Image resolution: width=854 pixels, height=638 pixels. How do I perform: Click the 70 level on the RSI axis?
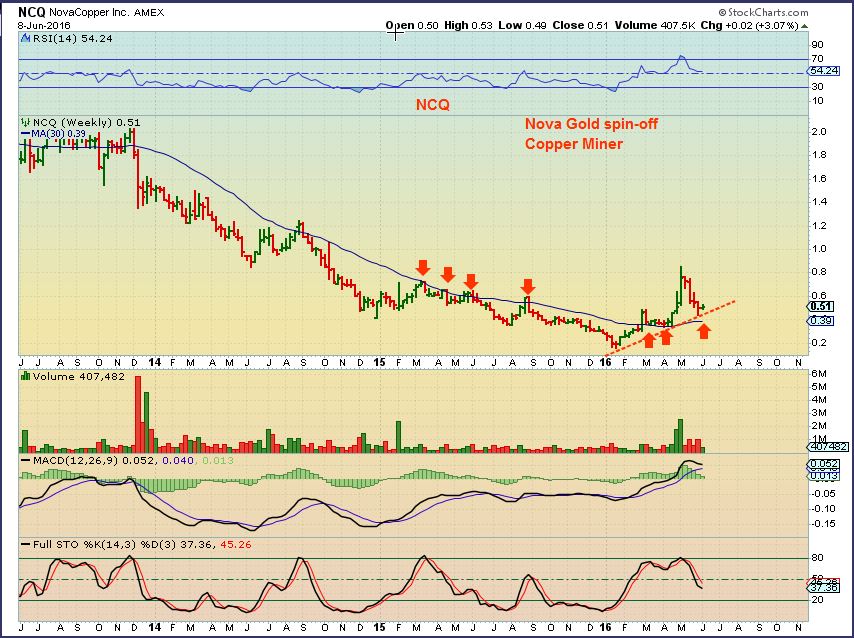[x=818, y=59]
